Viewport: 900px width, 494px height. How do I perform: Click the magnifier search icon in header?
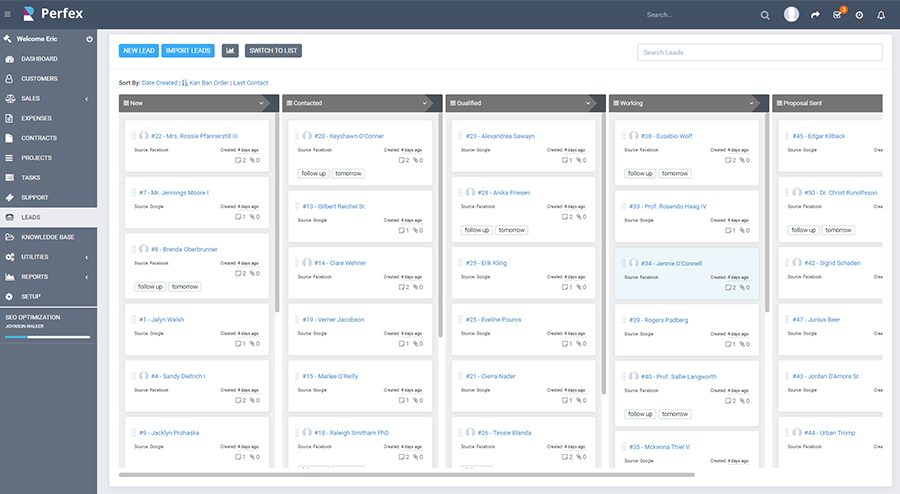point(765,15)
